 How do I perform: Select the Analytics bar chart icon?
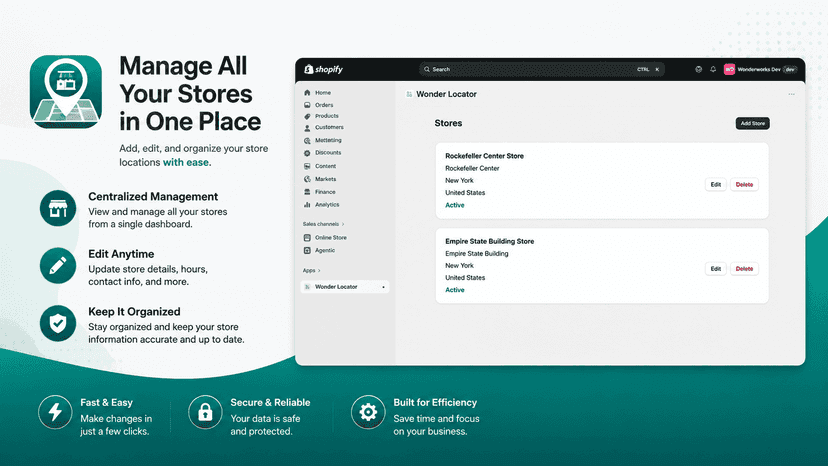(307, 204)
